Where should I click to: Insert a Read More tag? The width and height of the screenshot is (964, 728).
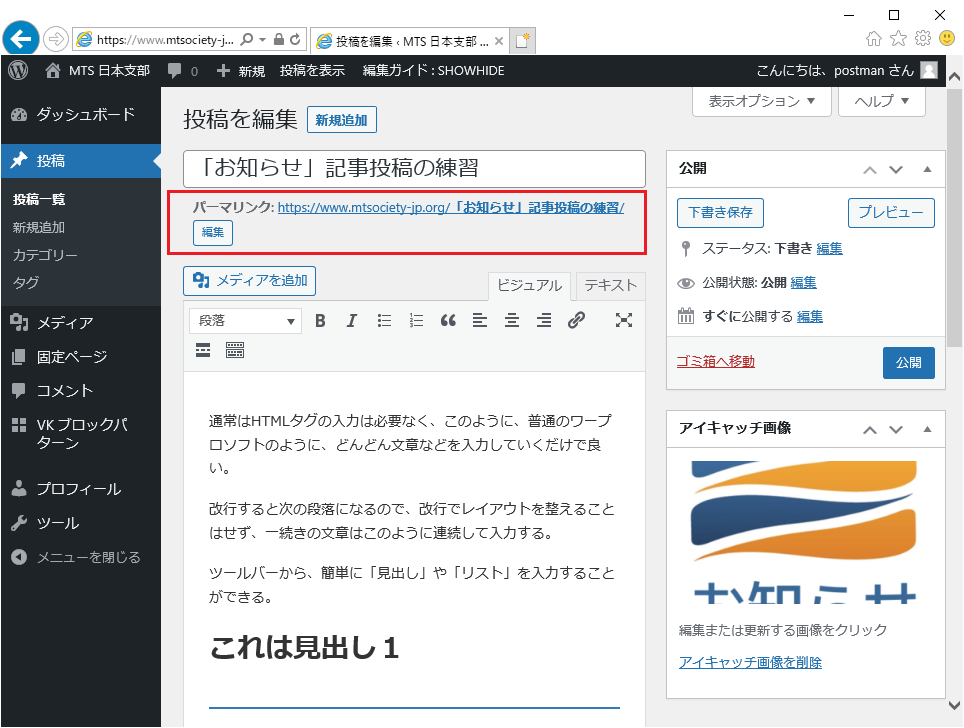tap(203, 350)
